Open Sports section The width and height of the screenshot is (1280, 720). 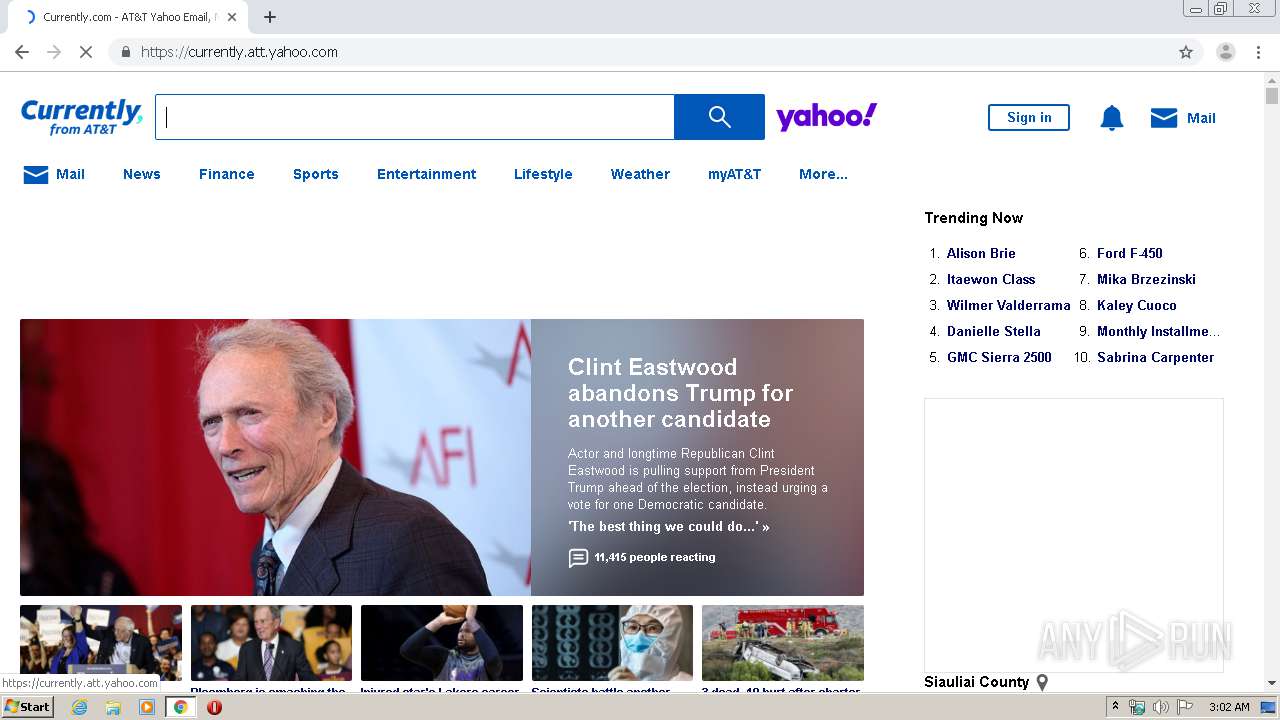point(316,174)
